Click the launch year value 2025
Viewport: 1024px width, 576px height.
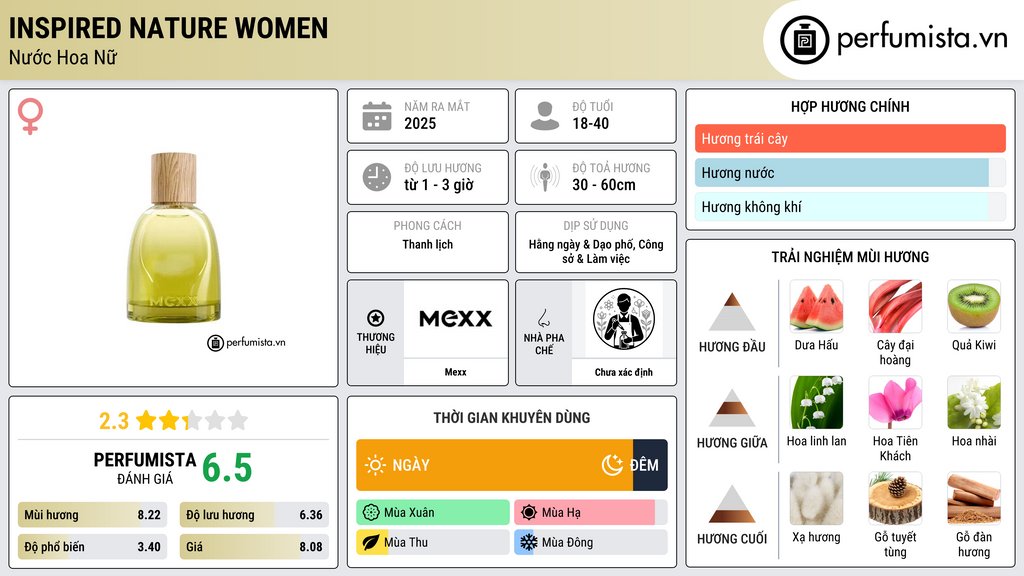click(x=420, y=123)
